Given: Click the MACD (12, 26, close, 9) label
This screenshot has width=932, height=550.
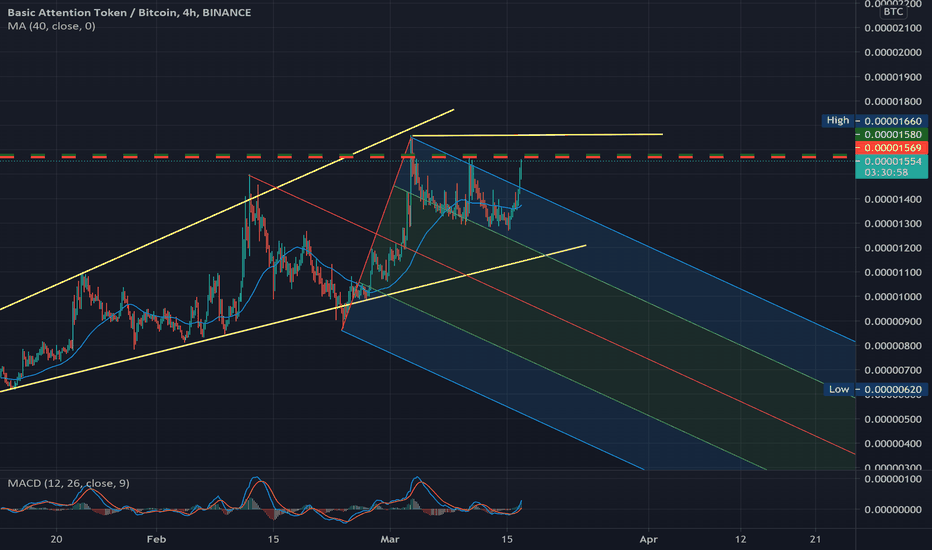Looking at the screenshot, I should tap(68, 483).
